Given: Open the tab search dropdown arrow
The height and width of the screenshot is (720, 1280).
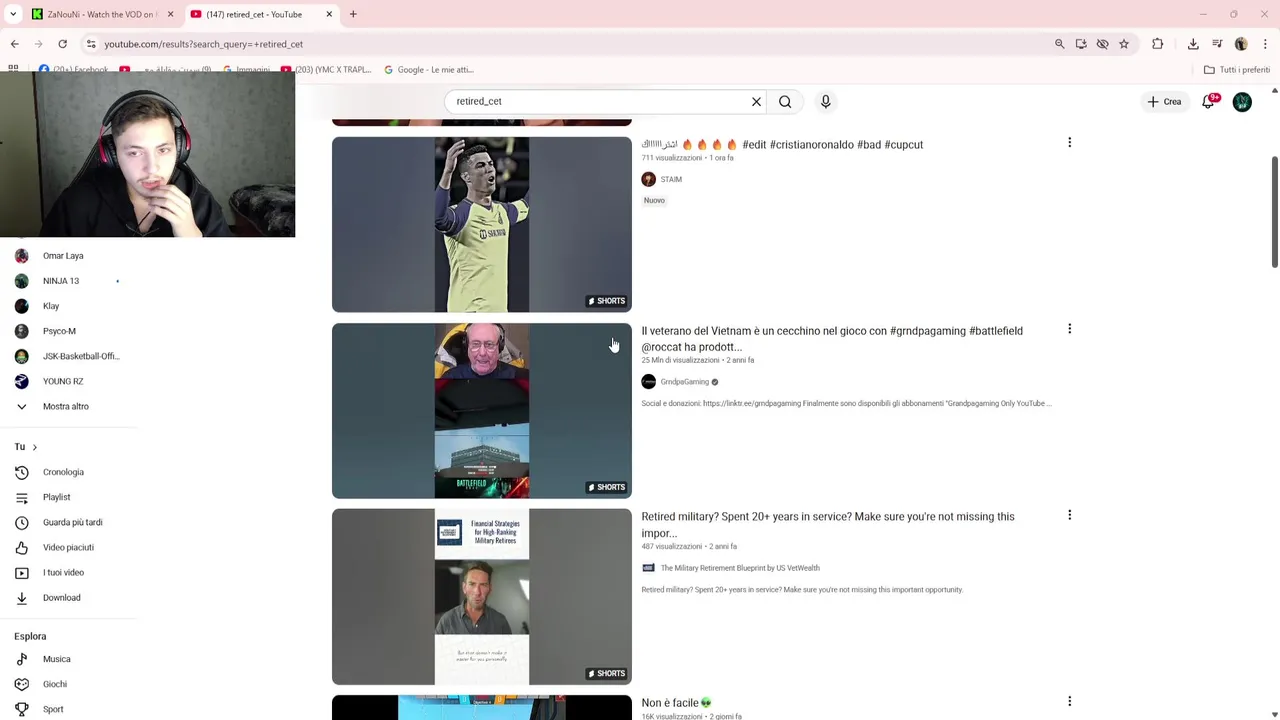Looking at the screenshot, I should pyautogui.click(x=13, y=14).
